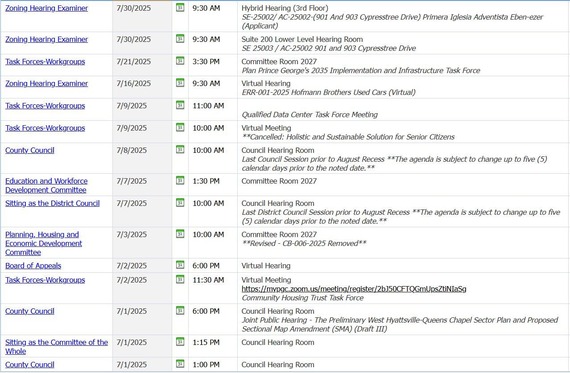Click calendar icon for 7/8/2025 County Council row
The width and height of the screenshot is (570, 373).
(x=180, y=149)
